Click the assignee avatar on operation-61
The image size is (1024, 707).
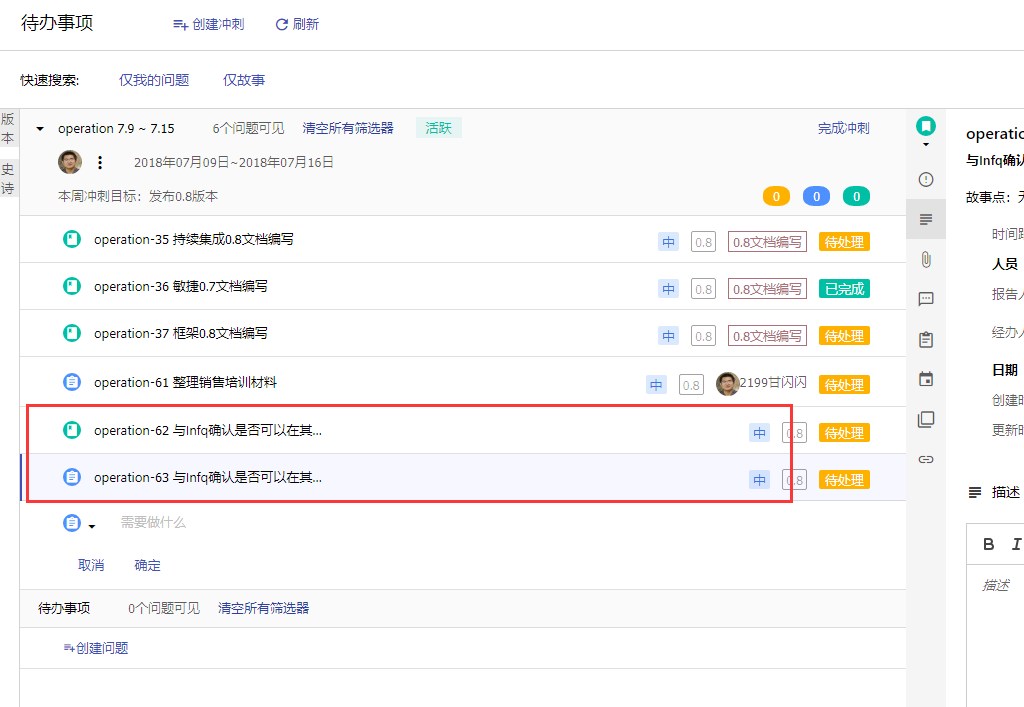[x=728, y=384]
